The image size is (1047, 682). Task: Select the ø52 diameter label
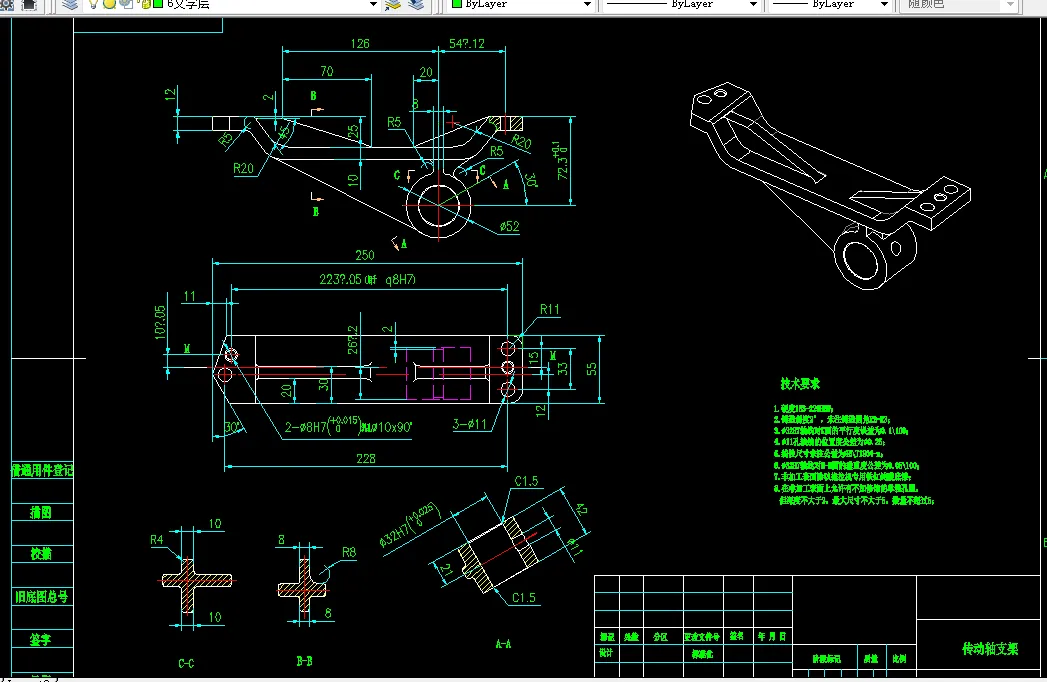pyautogui.click(x=509, y=226)
